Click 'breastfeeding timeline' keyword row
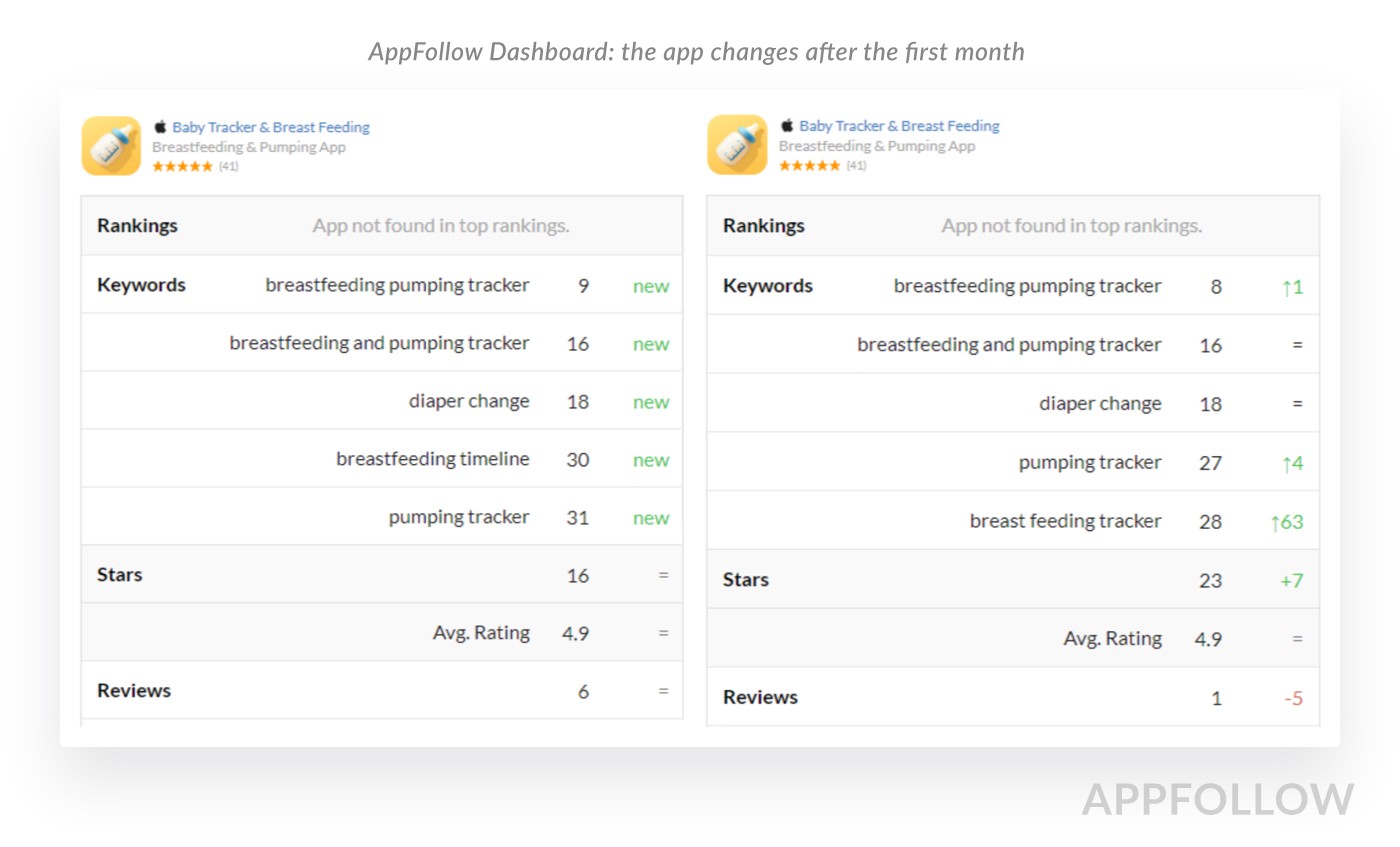Screen dimensions: 1400x847 pyautogui.click(x=432, y=459)
